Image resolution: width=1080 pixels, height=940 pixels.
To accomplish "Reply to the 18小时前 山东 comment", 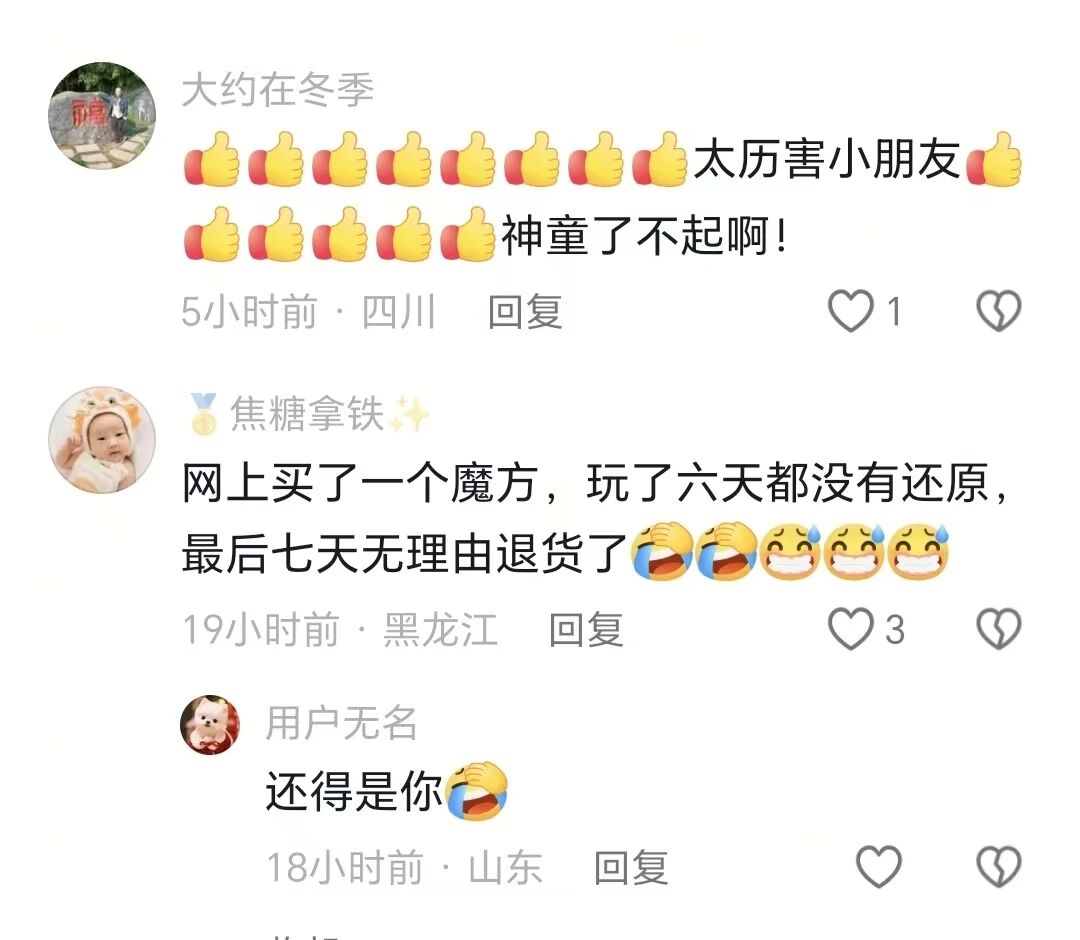I will 631,867.
